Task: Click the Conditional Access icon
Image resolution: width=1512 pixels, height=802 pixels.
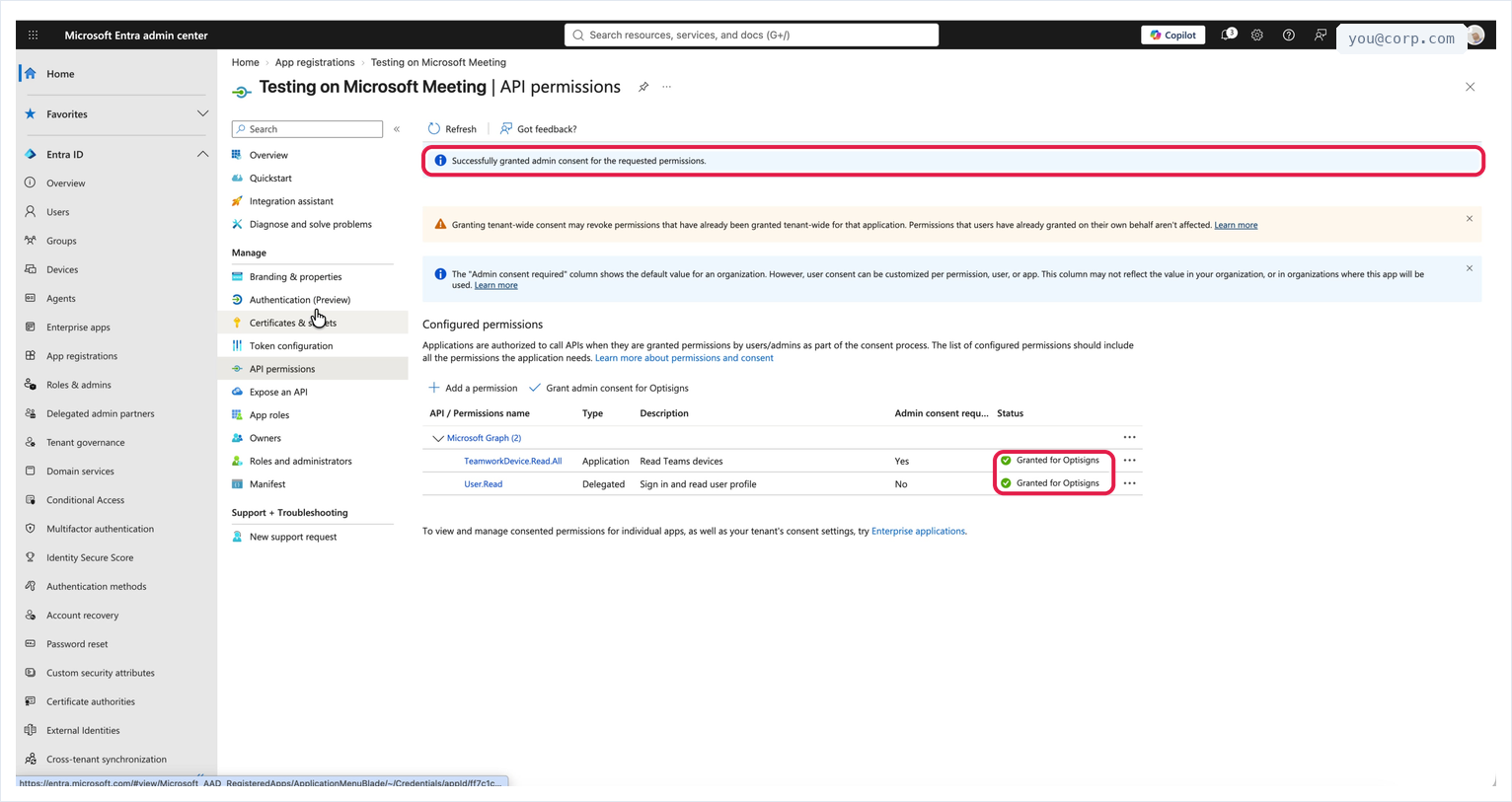Action: click(31, 499)
